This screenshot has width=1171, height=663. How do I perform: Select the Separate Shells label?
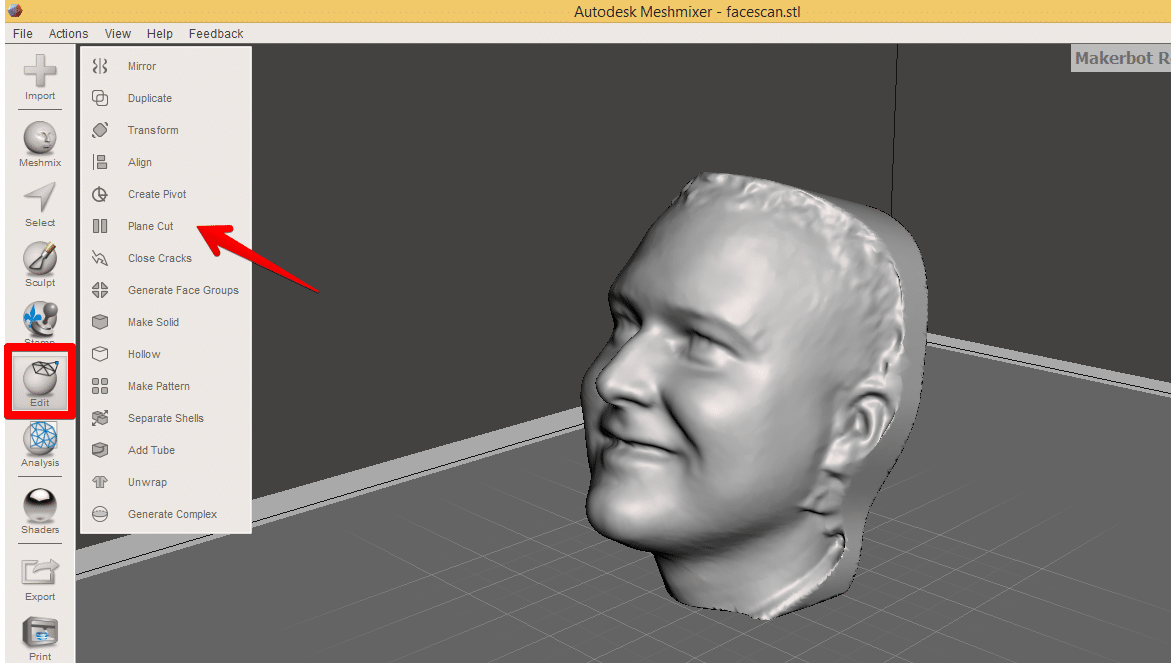[166, 418]
